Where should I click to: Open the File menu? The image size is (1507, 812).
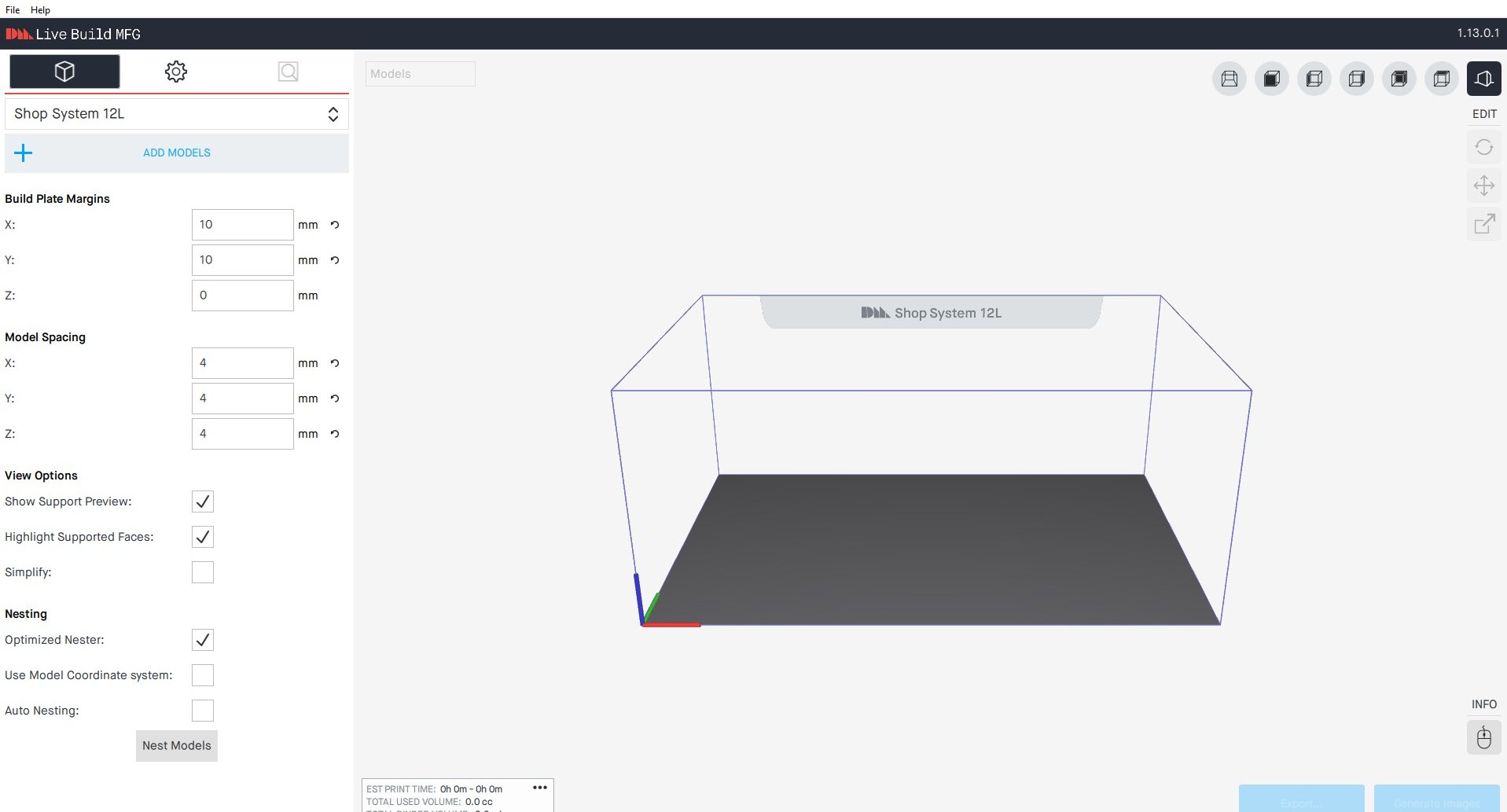click(x=13, y=9)
